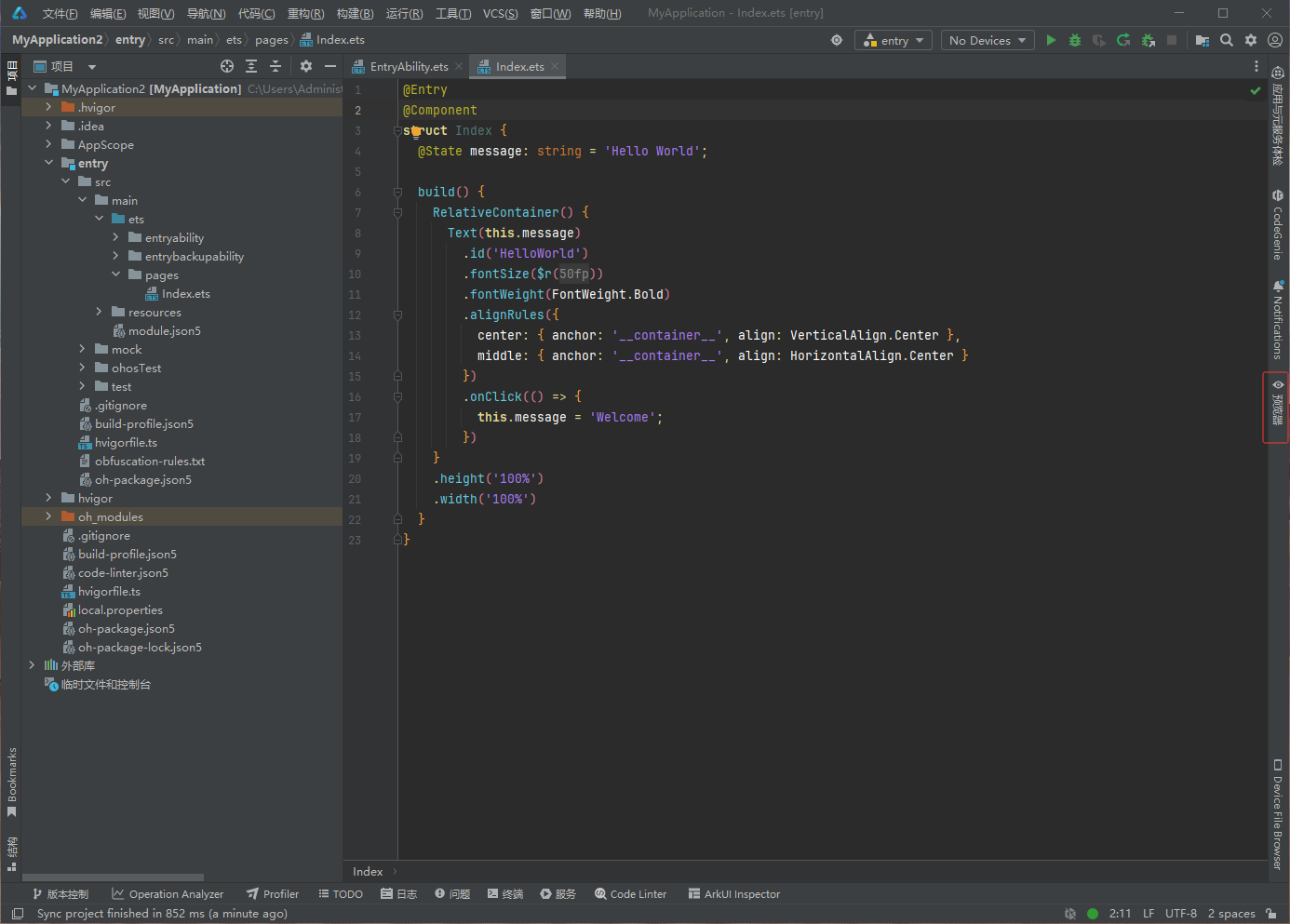Open ArkUI Inspector tool window

pos(734,894)
